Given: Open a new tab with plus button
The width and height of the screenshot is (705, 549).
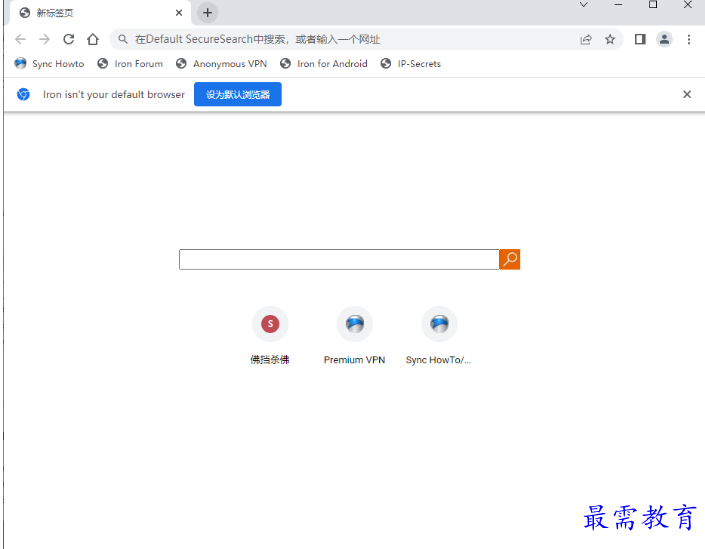Looking at the screenshot, I should point(207,13).
